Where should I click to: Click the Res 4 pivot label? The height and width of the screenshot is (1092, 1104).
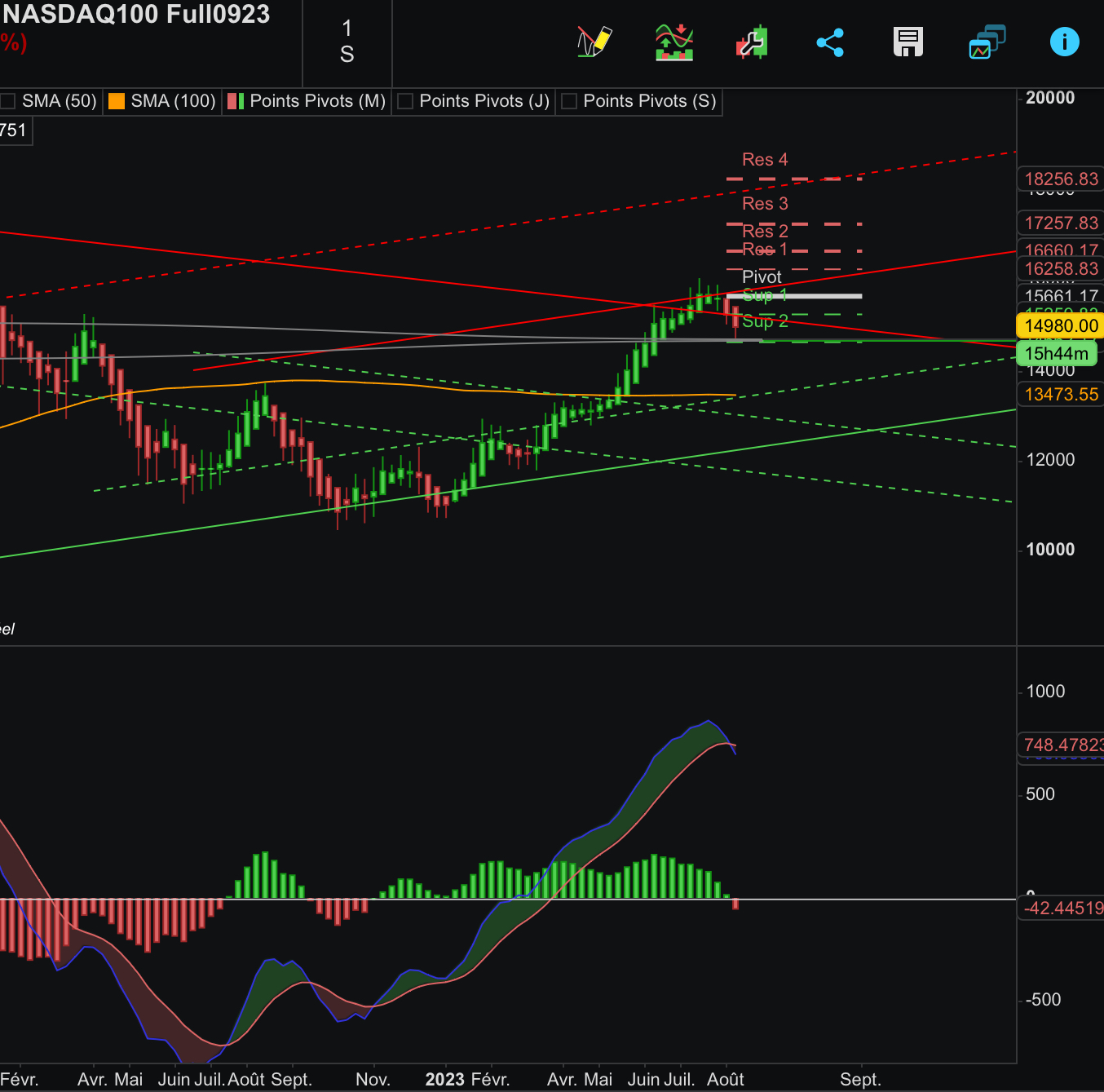765,160
